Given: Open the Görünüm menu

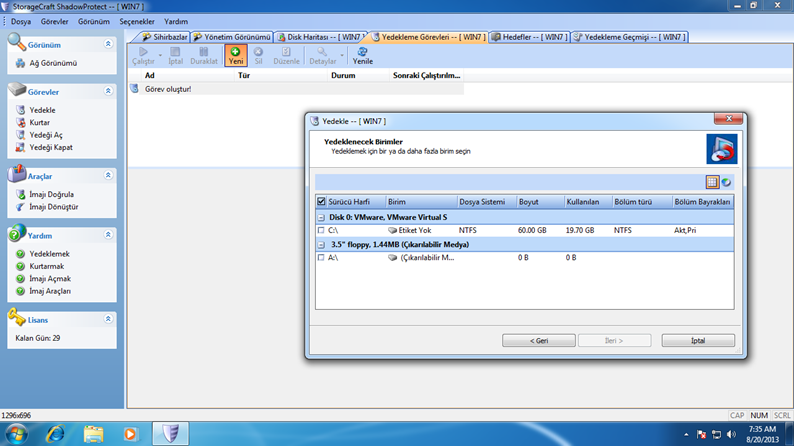Looking at the screenshot, I should click(x=94, y=22).
